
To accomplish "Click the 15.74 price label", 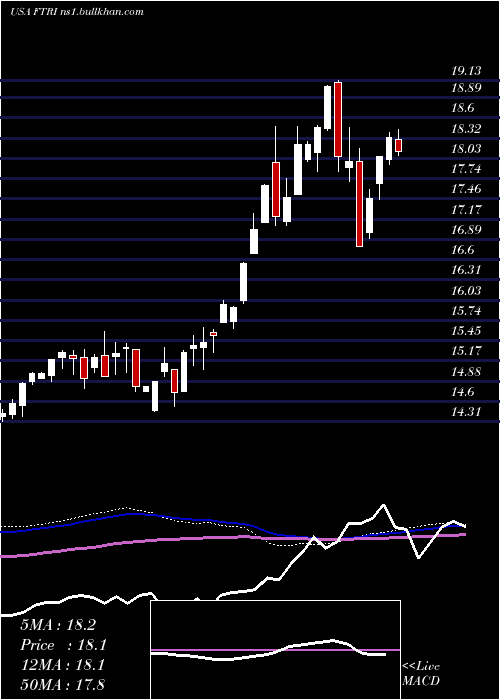I will pos(466,311).
